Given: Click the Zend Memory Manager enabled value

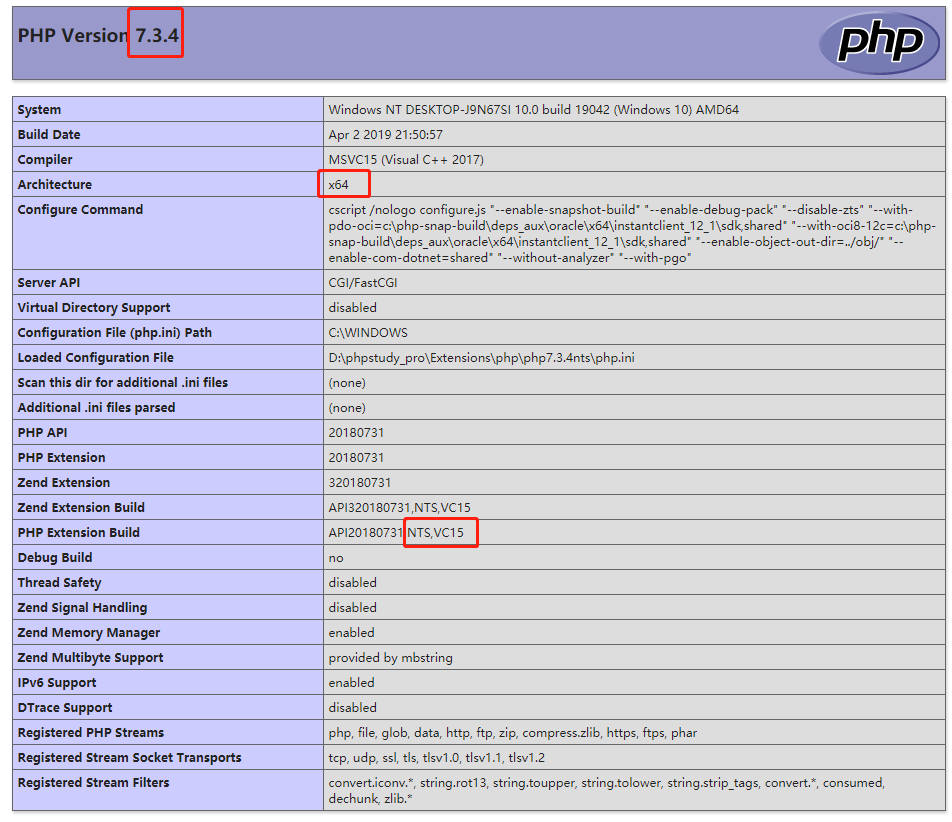Looking at the screenshot, I should (x=351, y=633).
